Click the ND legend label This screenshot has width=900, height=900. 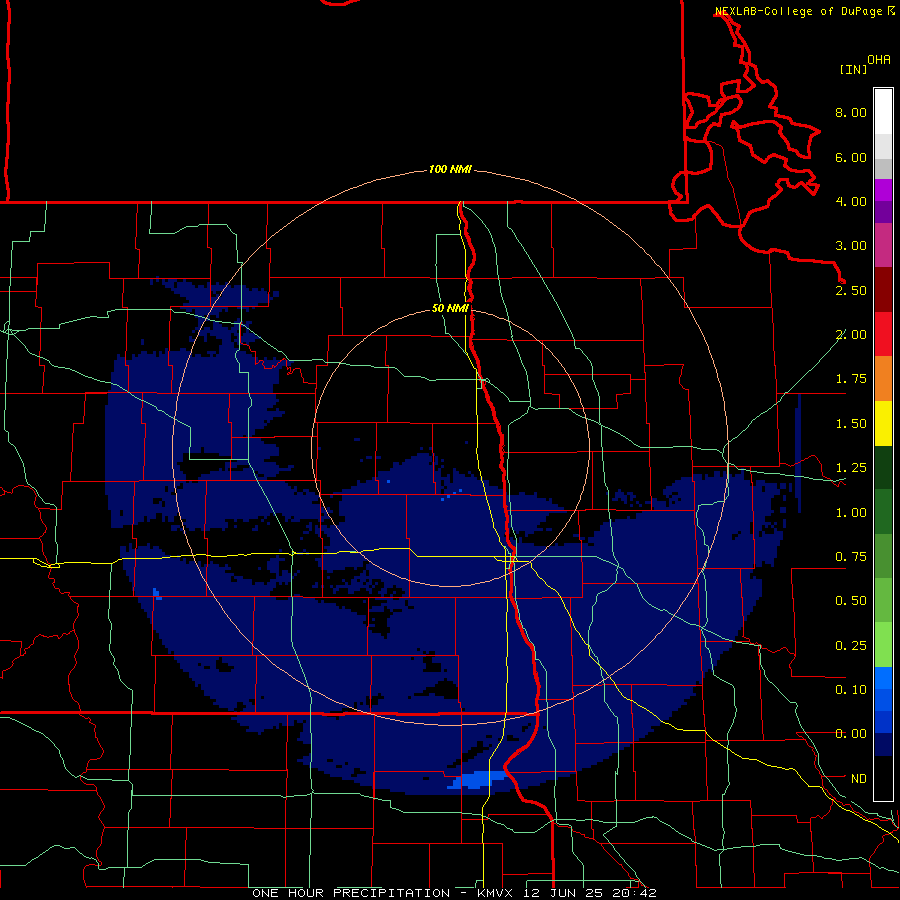click(859, 779)
